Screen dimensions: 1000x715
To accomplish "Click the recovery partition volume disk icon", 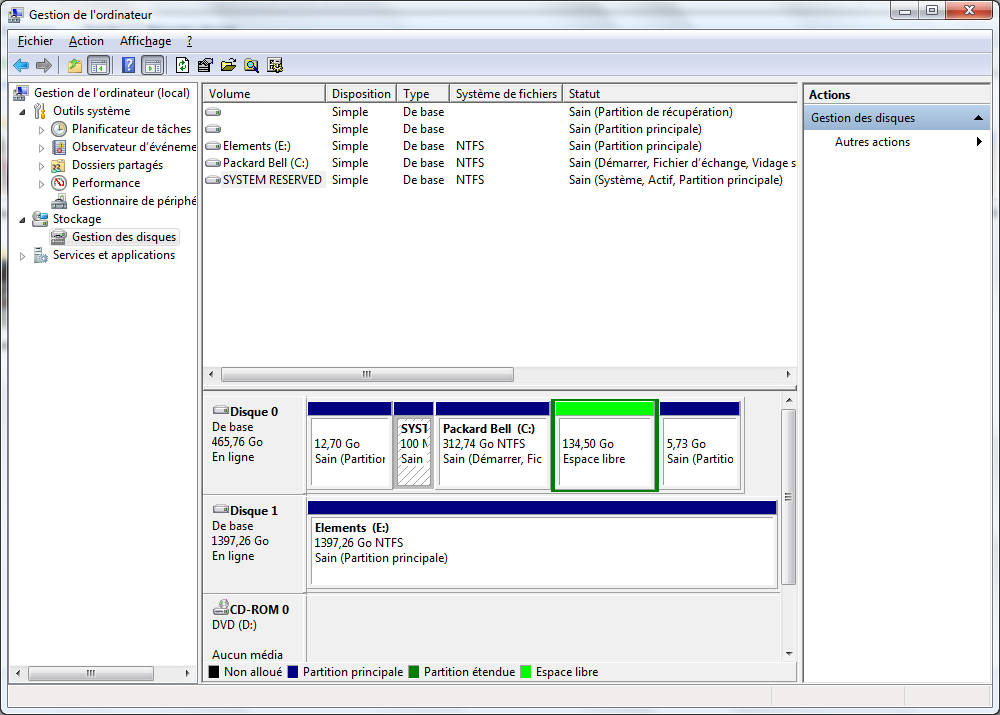I will click(213, 112).
